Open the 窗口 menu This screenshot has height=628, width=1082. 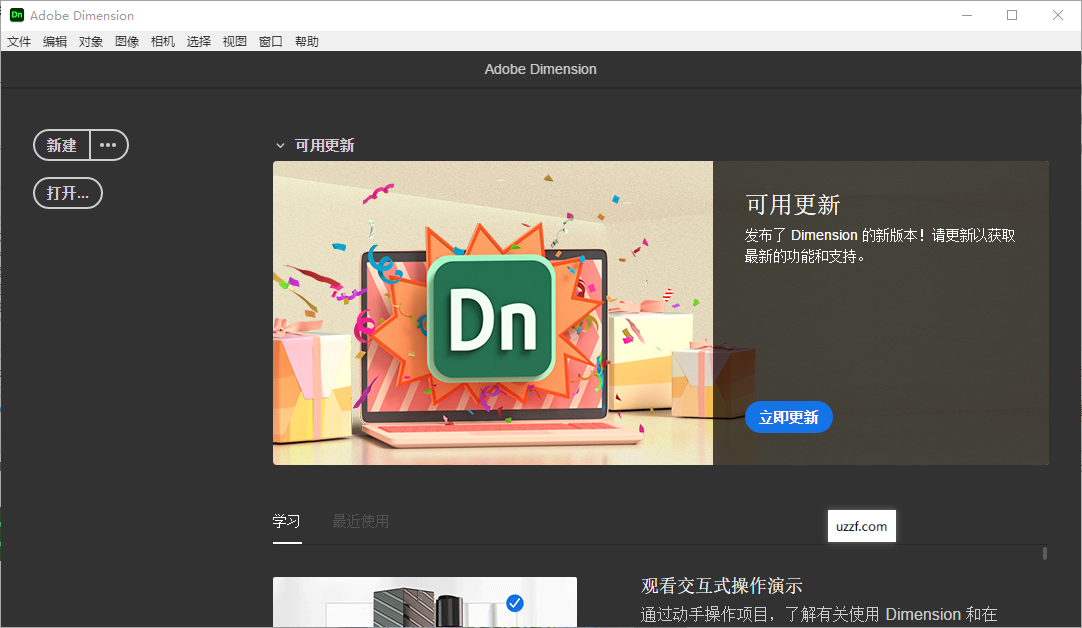[270, 41]
